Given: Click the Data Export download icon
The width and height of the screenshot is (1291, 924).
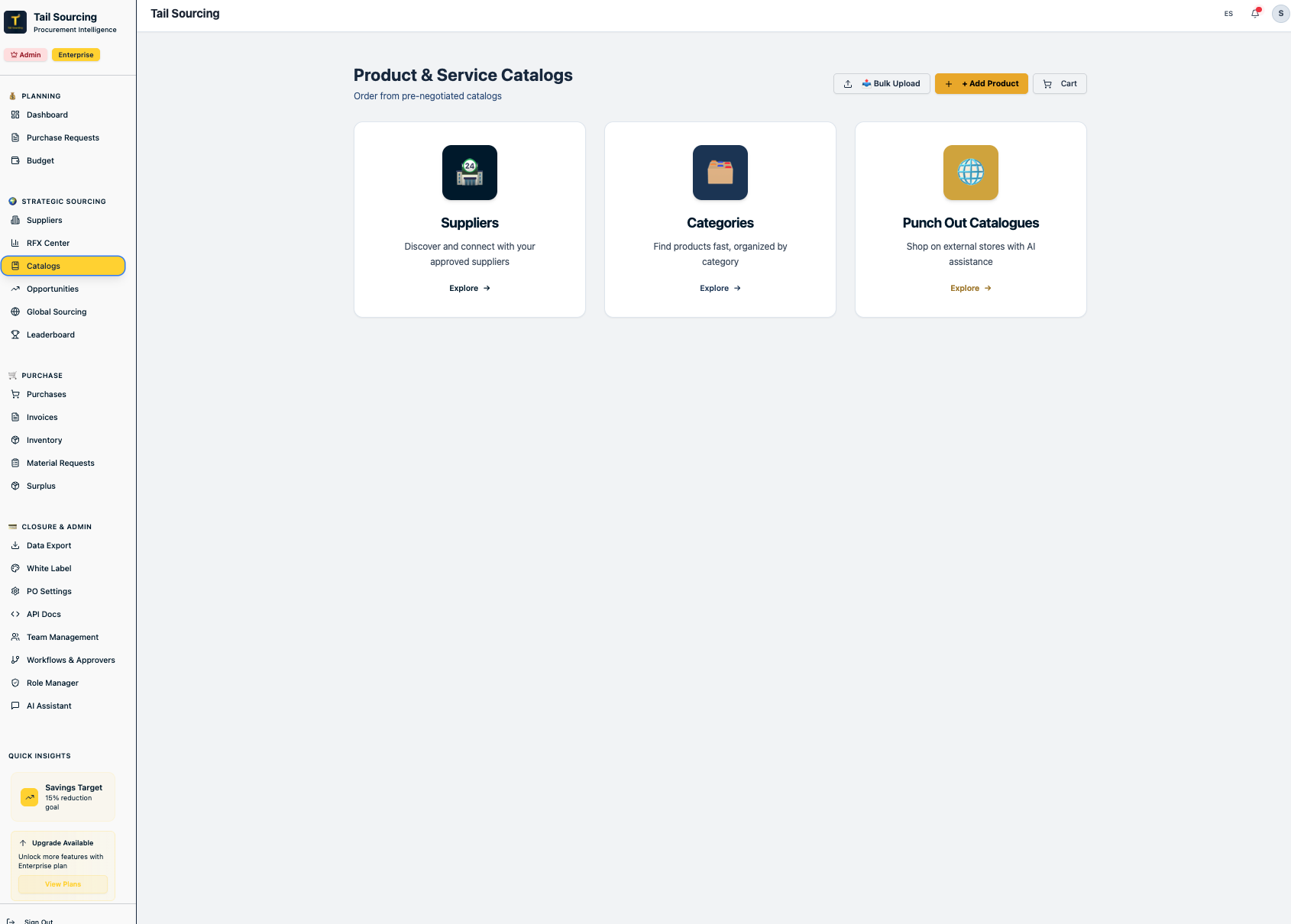Looking at the screenshot, I should pos(15,545).
